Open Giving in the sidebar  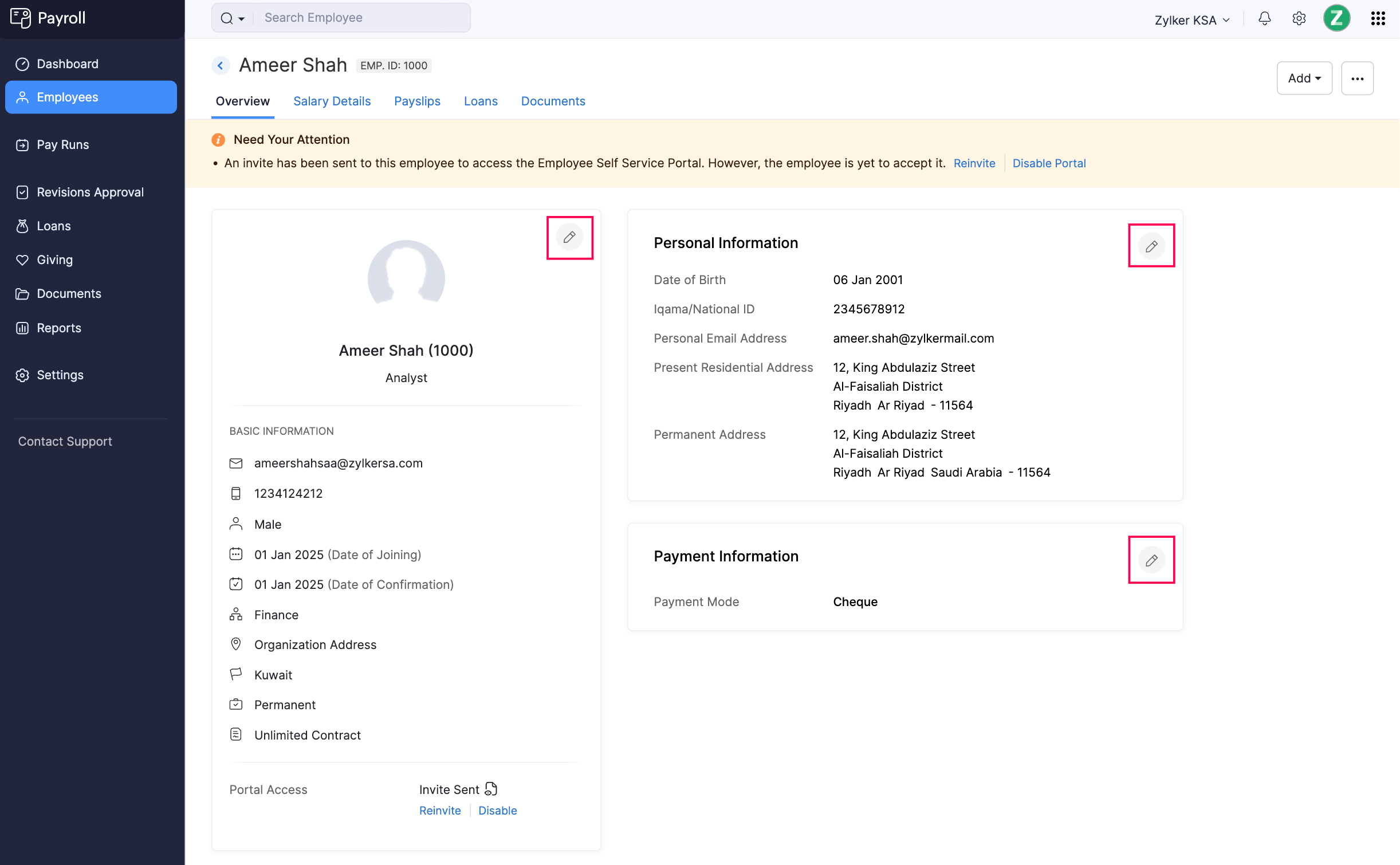[91, 259]
